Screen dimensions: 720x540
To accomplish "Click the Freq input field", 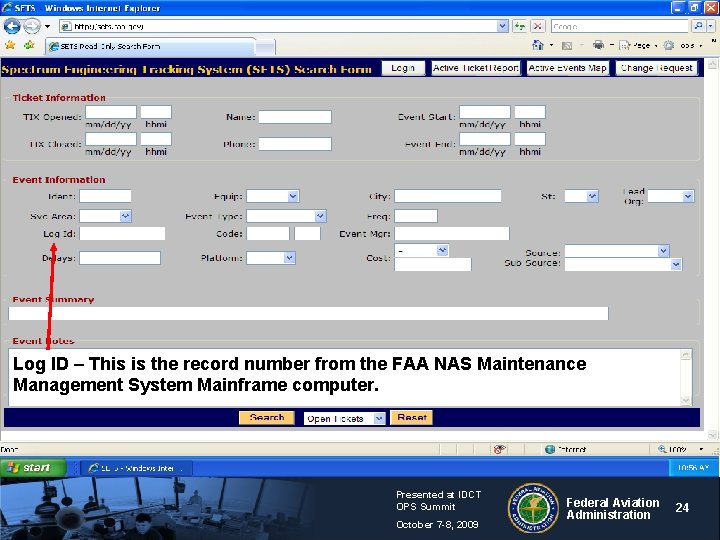I will [x=416, y=216].
